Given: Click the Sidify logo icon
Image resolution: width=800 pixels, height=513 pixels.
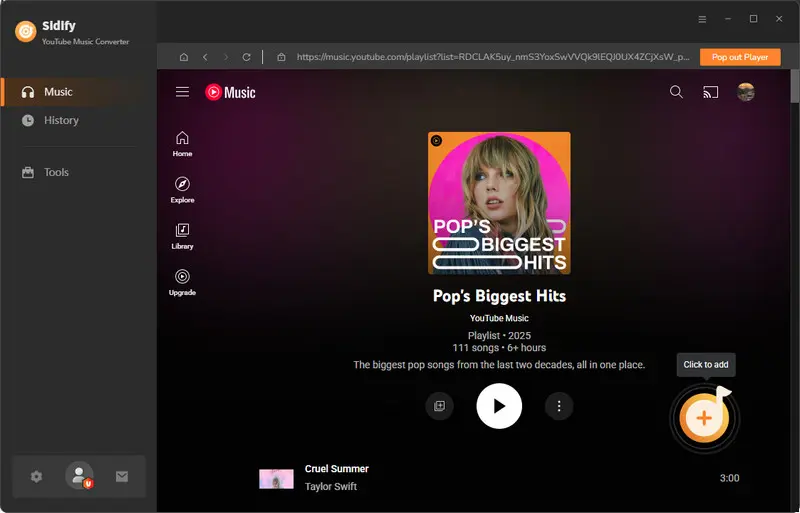Looking at the screenshot, I should tap(26, 32).
